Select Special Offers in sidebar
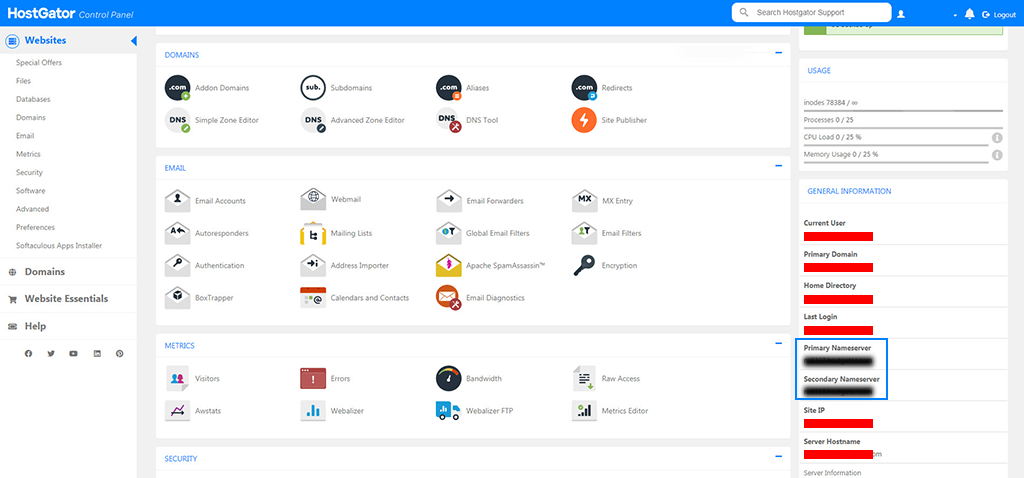The width and height of the screenshot is (1024, 478). 39,63
